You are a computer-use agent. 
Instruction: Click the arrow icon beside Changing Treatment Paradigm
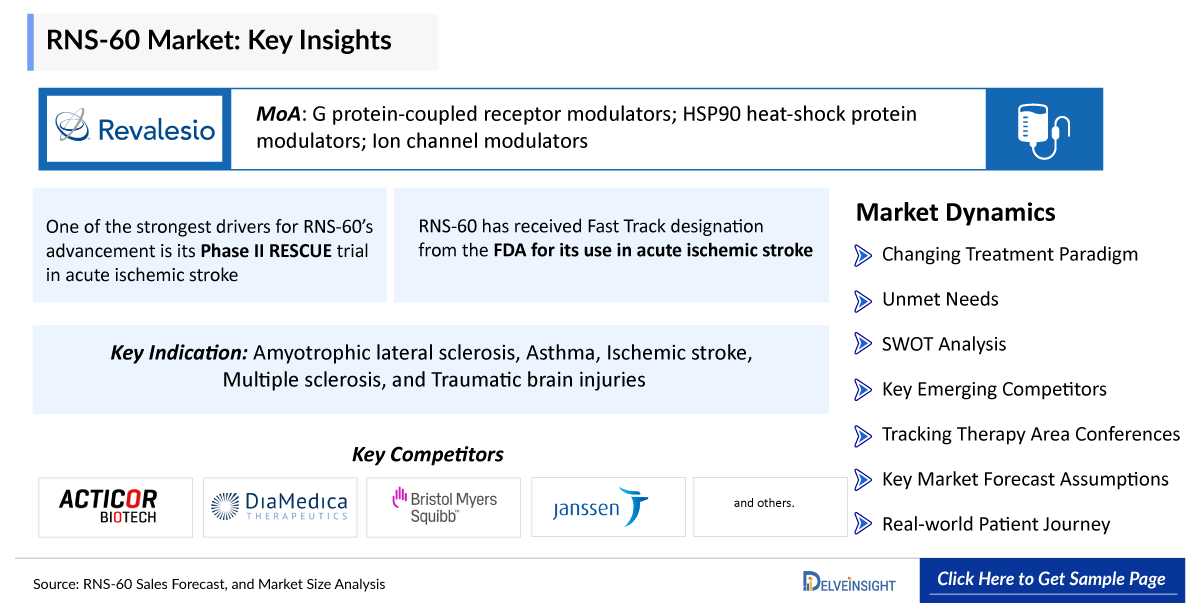[x=863, y=255]
